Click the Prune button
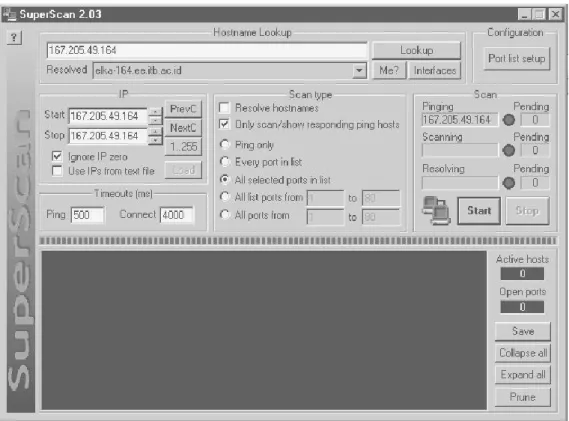This screenshot has height=421, width=569. (x=523, y=397)
